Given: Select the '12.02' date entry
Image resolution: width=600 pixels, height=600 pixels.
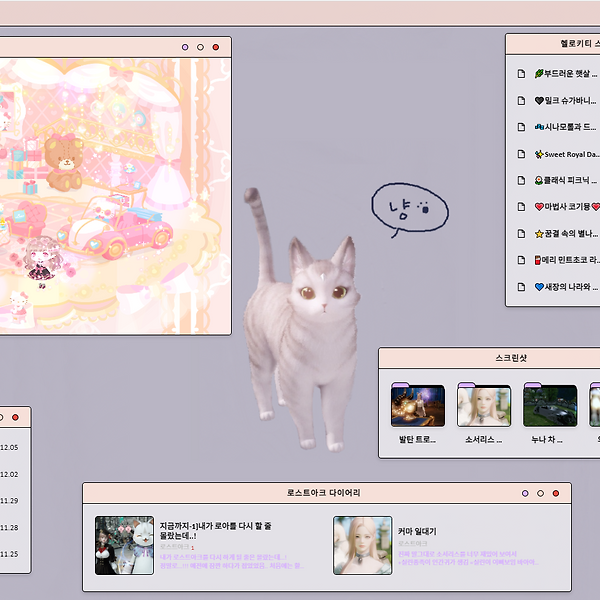Looking at the screenshot, I should [x=9, y=474].
